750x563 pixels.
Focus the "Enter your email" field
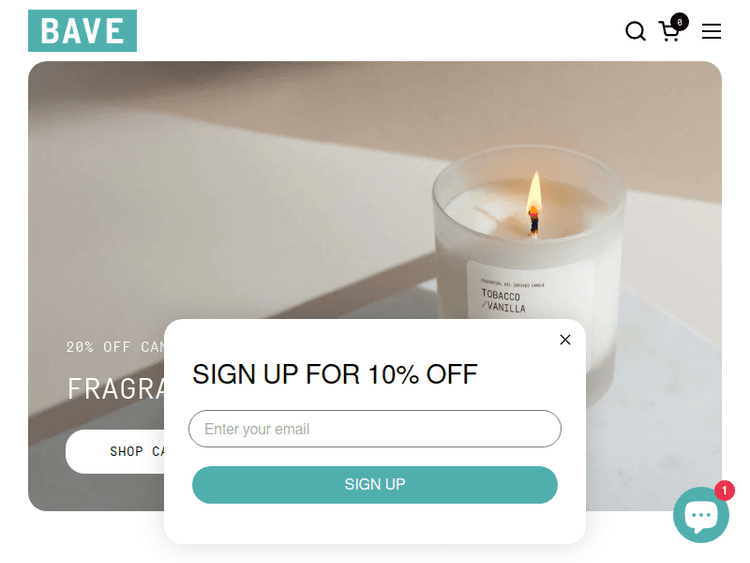coord(375,429)
